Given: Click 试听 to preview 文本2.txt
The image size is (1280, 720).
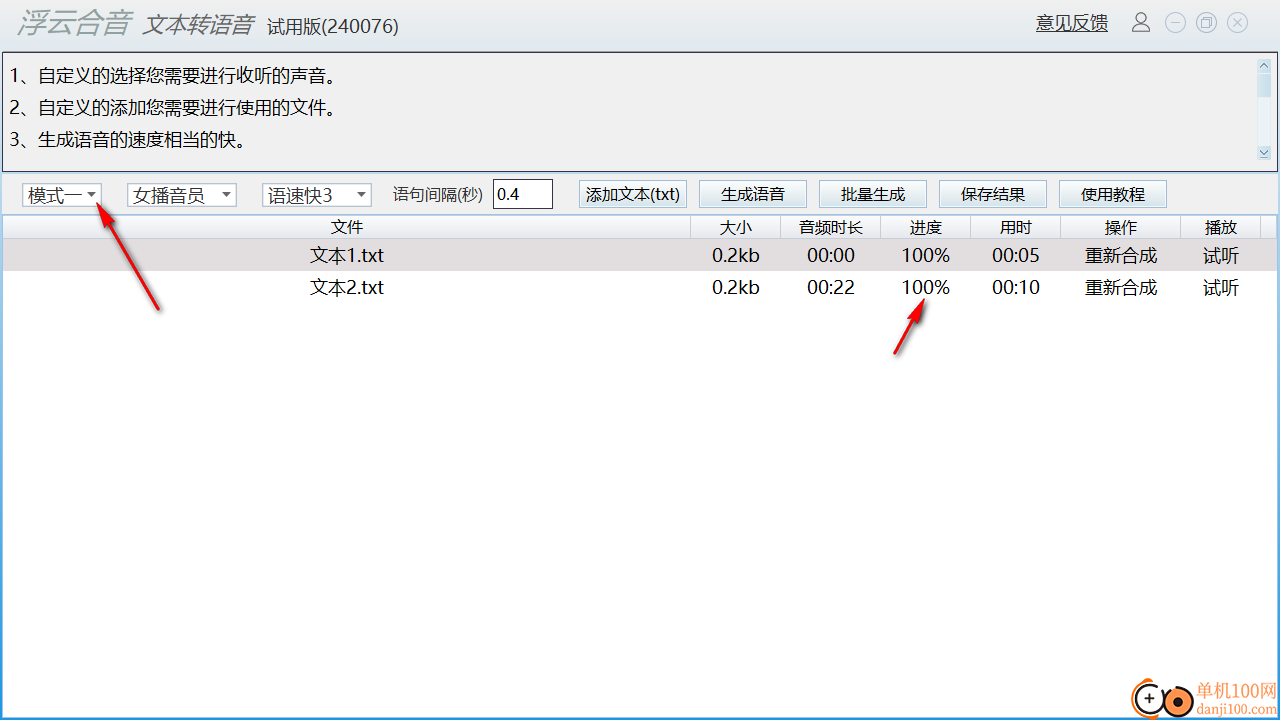Looking at the screenshot, I should pos(1221,288).
